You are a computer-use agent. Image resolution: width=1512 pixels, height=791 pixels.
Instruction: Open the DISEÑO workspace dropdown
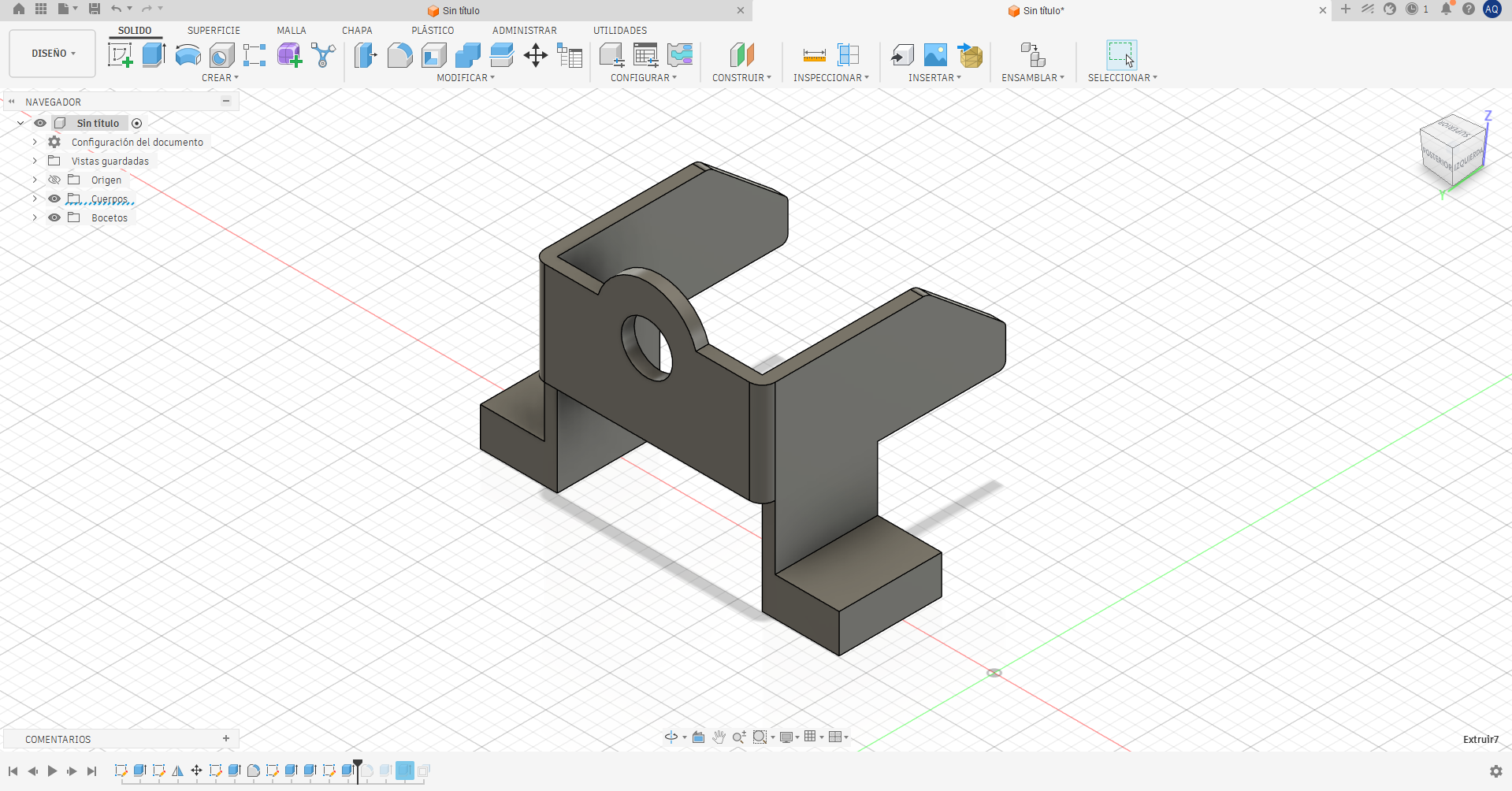click(x=53, y=54)
